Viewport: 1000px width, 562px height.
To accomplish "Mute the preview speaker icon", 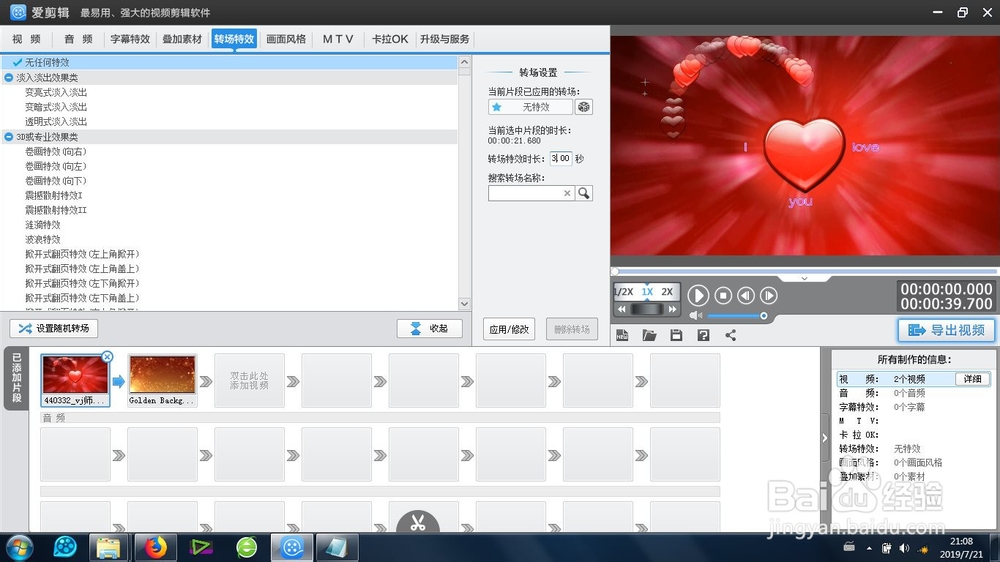I will coord(695,316).
